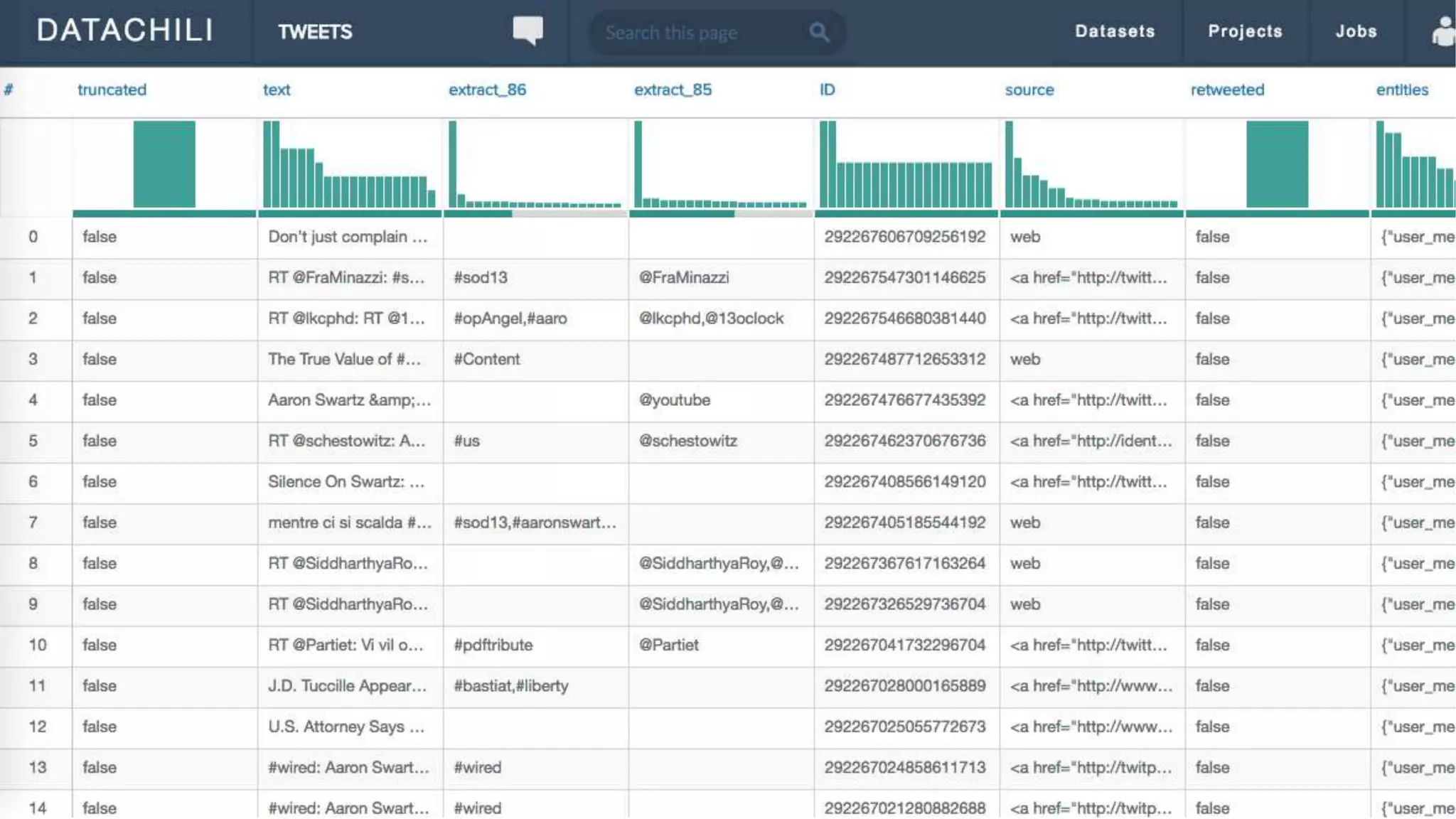Sort by the truncated column header
The height and width of the screenshot is (819, 1456).
(x=112, y=90)
